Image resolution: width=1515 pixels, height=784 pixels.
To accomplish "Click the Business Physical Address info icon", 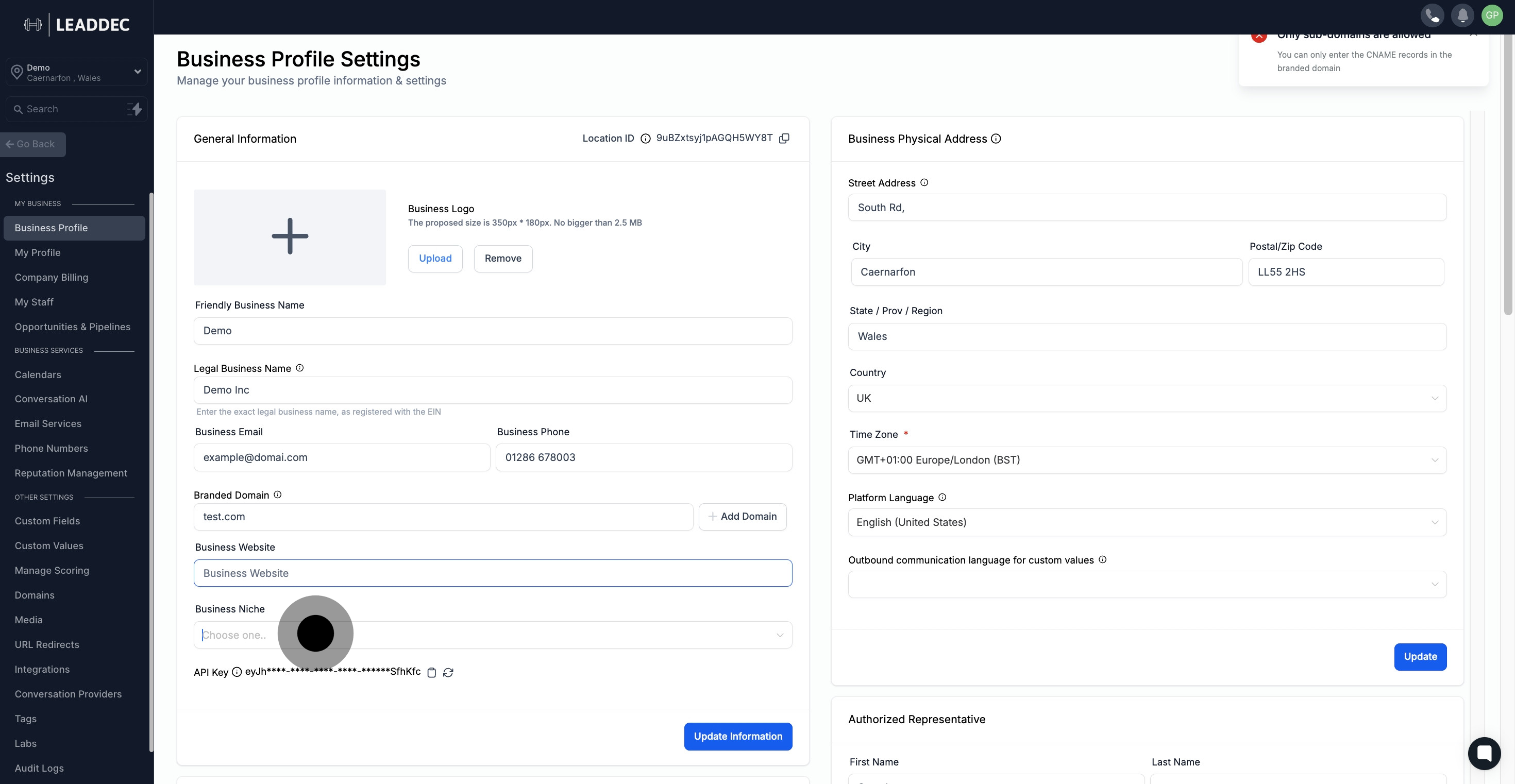I will pyautogui.click(x=996, y=139).
